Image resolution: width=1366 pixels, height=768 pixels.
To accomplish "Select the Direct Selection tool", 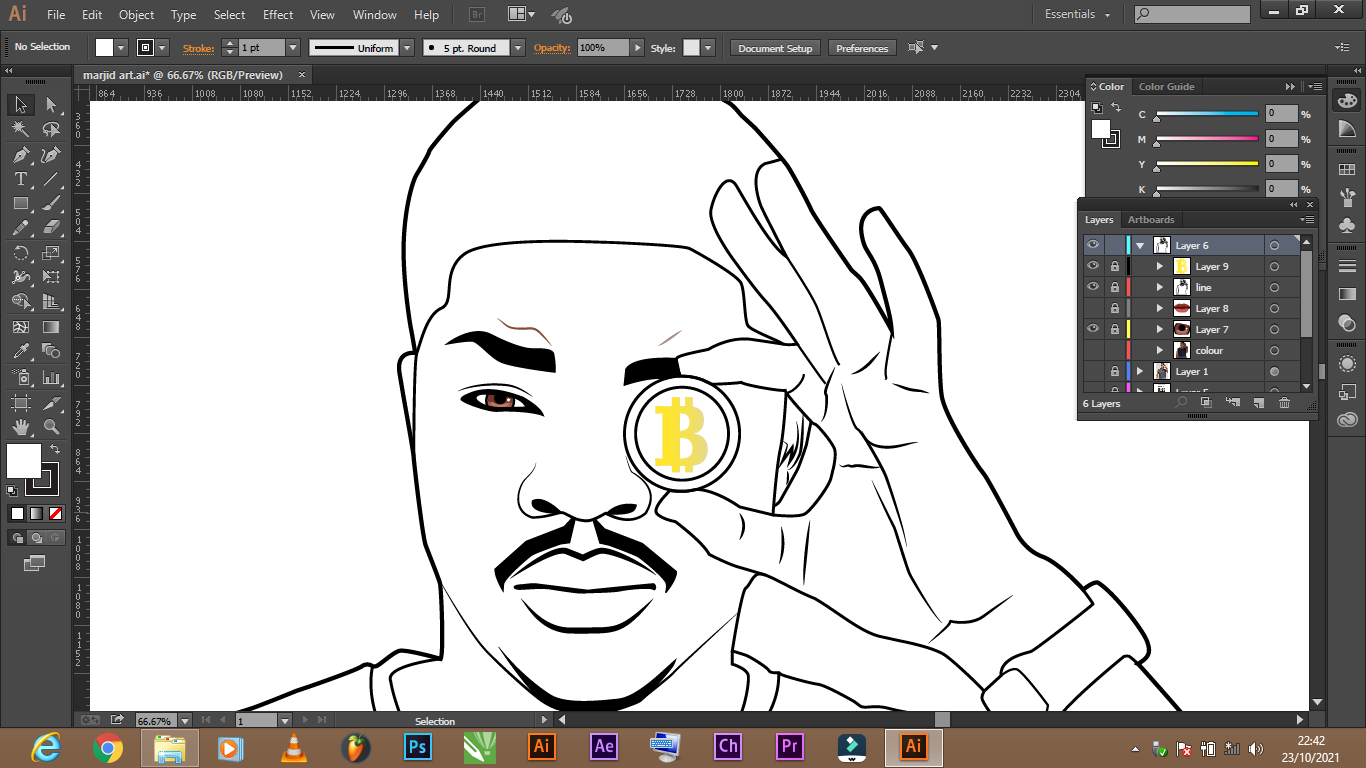I will 51,105.
